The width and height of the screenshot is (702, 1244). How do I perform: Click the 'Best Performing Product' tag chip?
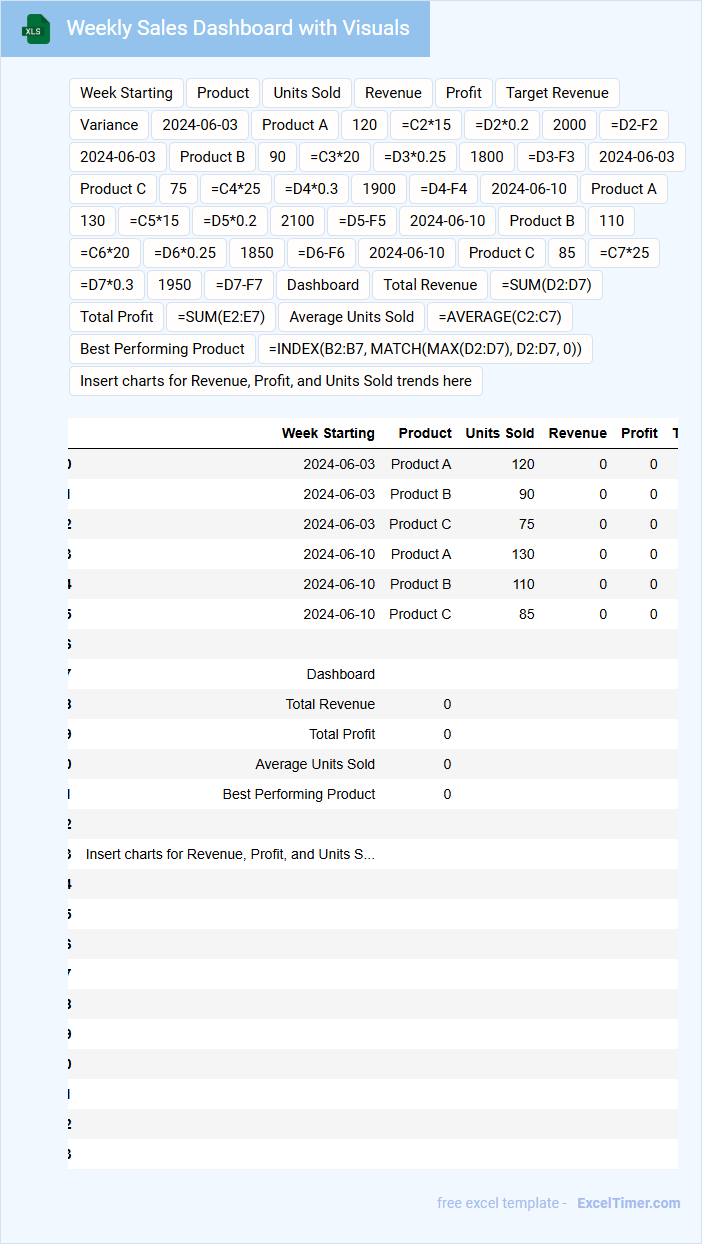click(x=162, y=349)
